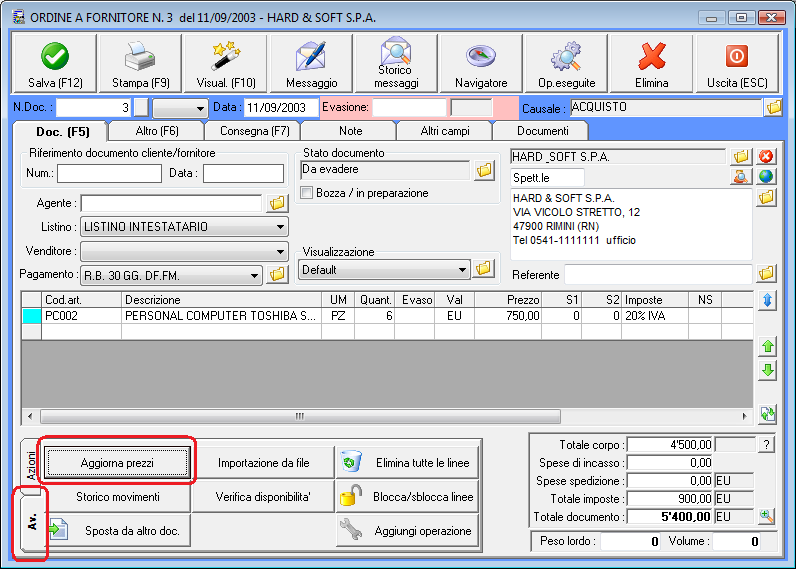This screenshot has height=569, width=796.
Task: Click the Descrizione column header
Action: (x=221, y=299)
